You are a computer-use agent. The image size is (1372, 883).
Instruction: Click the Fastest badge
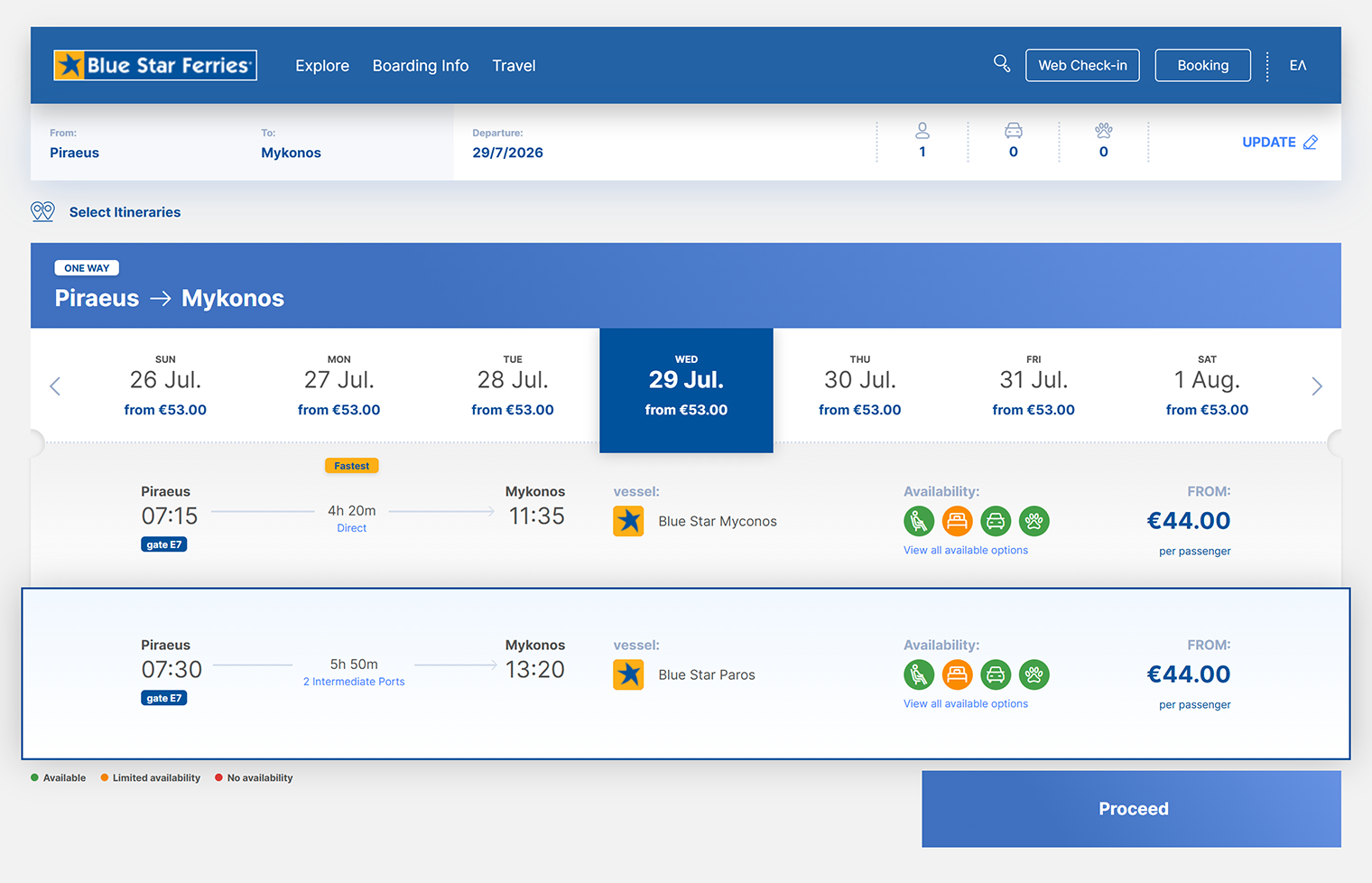352,466
